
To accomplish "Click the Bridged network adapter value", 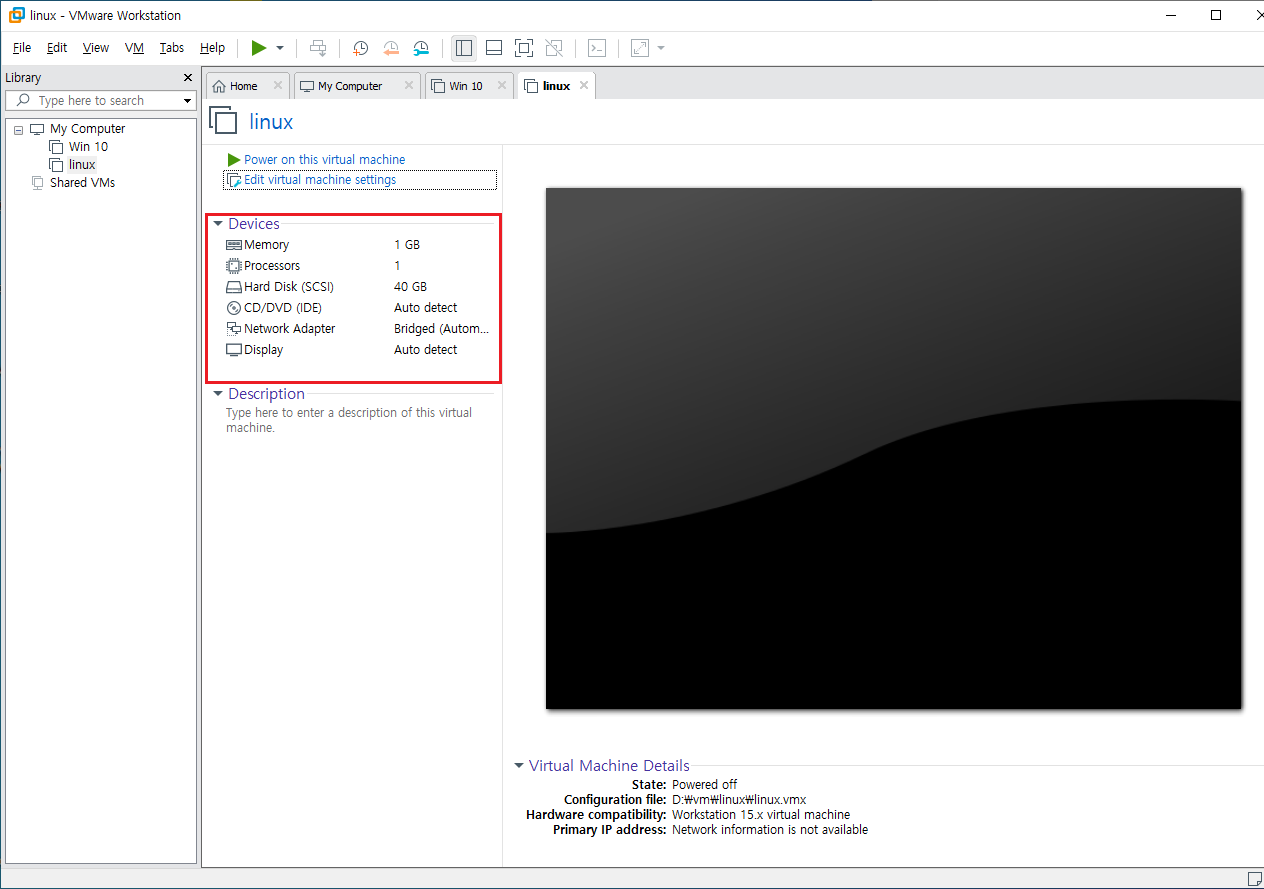I will (441, 329).
